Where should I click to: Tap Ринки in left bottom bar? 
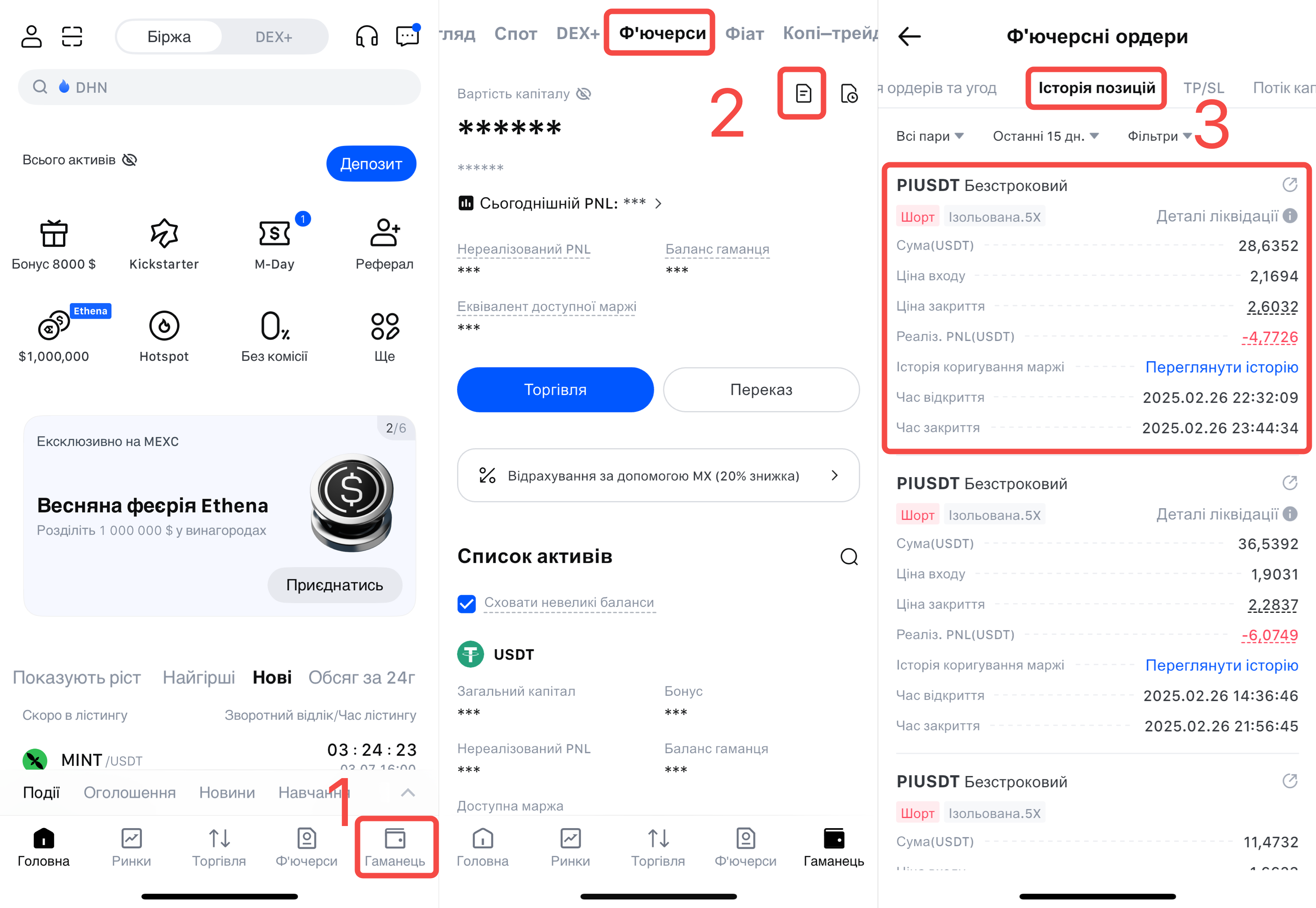(x=132, y=848)
